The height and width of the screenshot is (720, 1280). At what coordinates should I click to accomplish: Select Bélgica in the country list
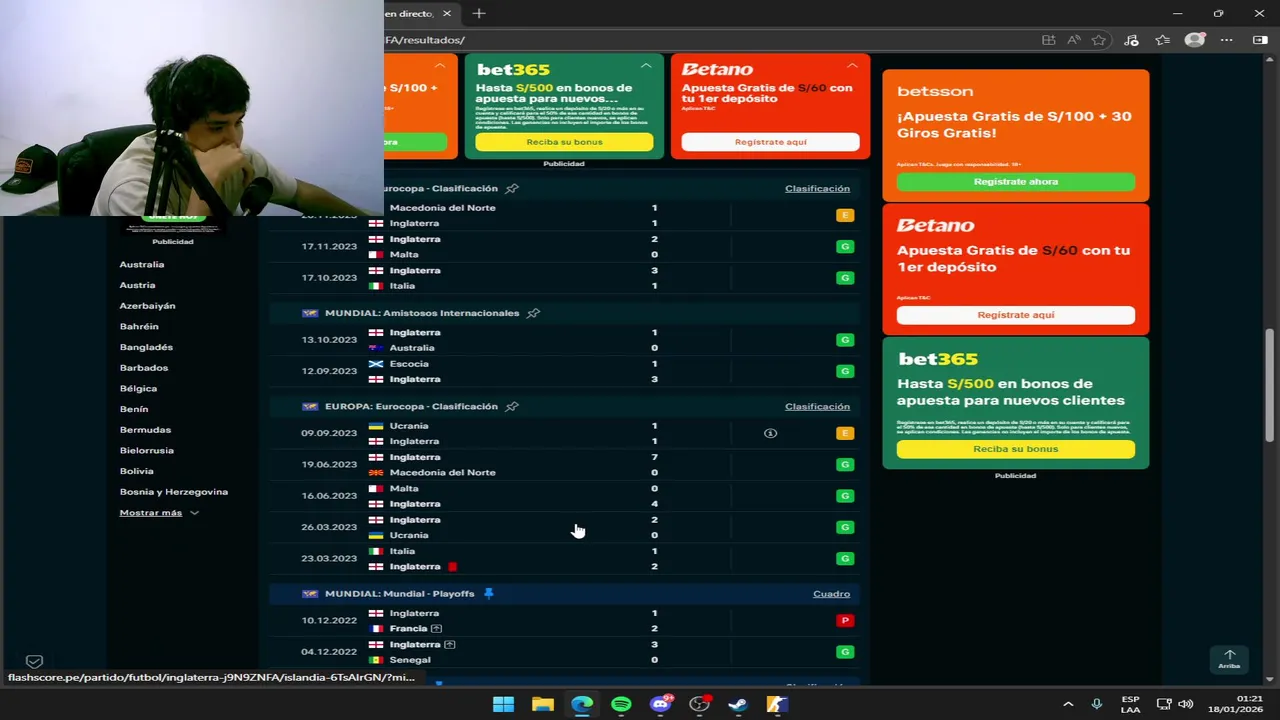[139, 389]
